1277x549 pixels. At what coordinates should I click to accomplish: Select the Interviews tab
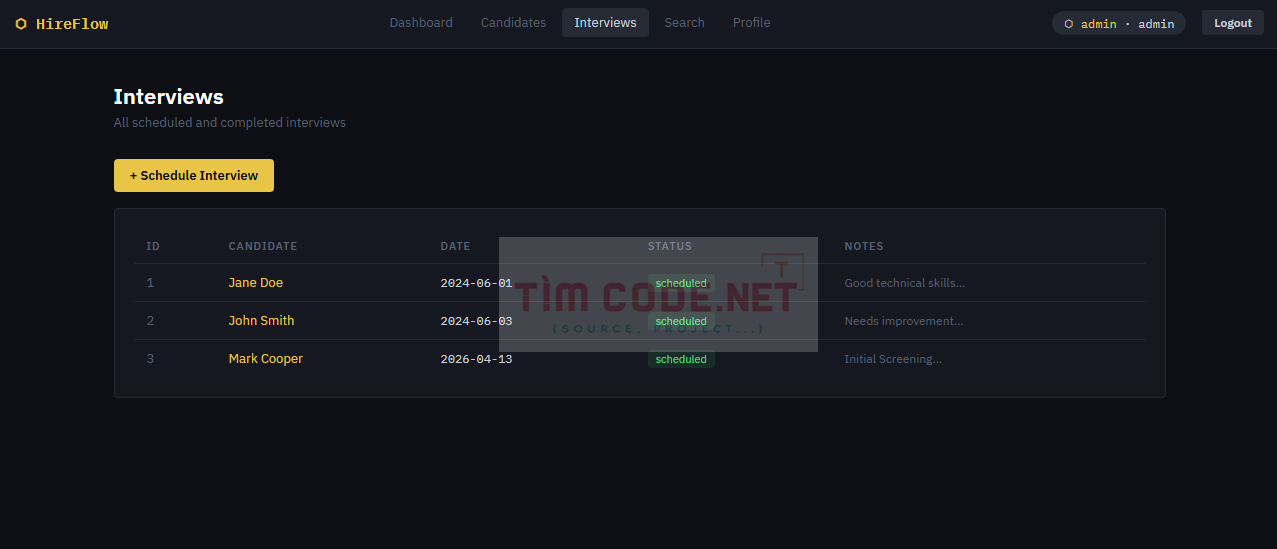pos(605,22)
